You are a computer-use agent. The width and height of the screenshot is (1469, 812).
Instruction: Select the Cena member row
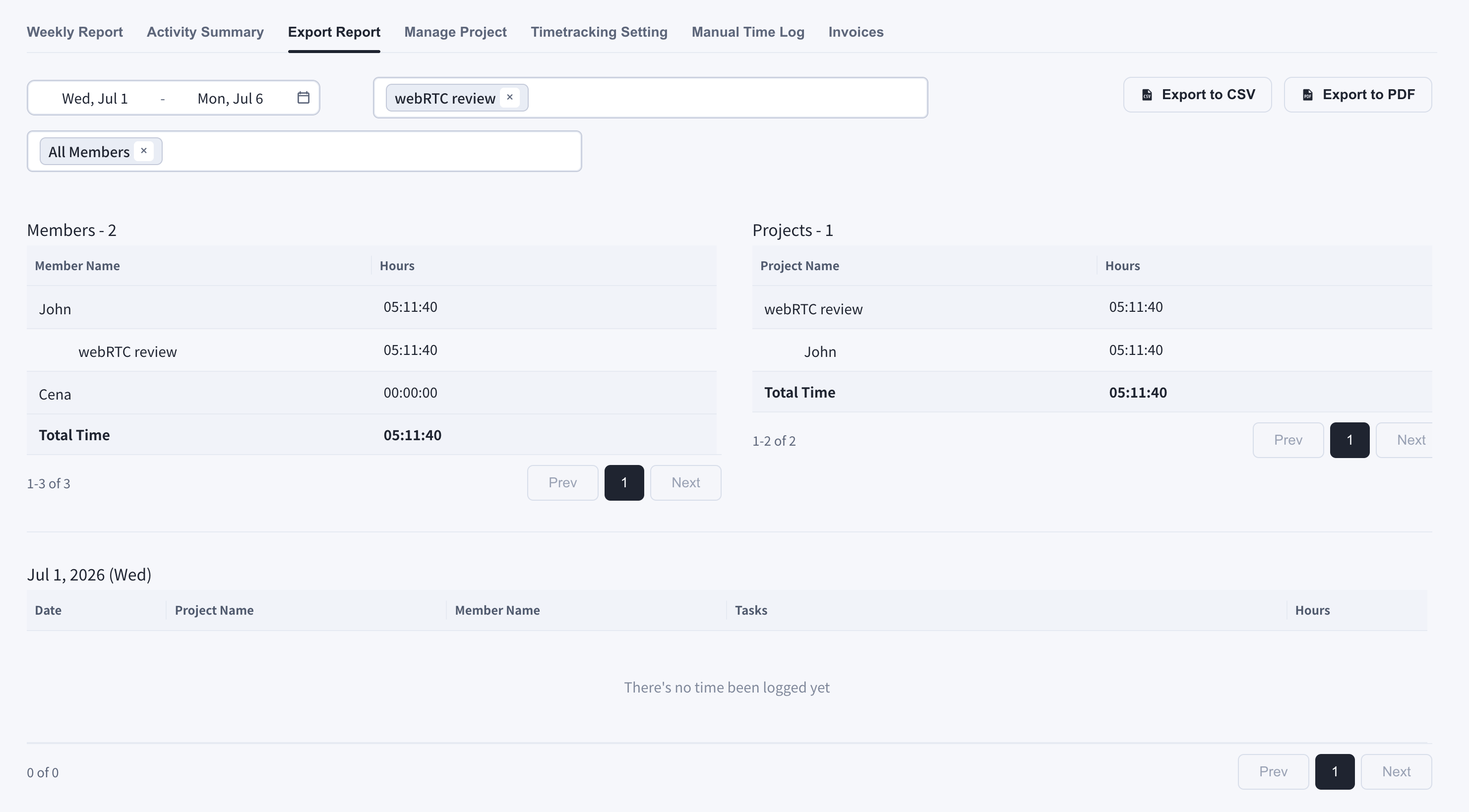(372, 393)
